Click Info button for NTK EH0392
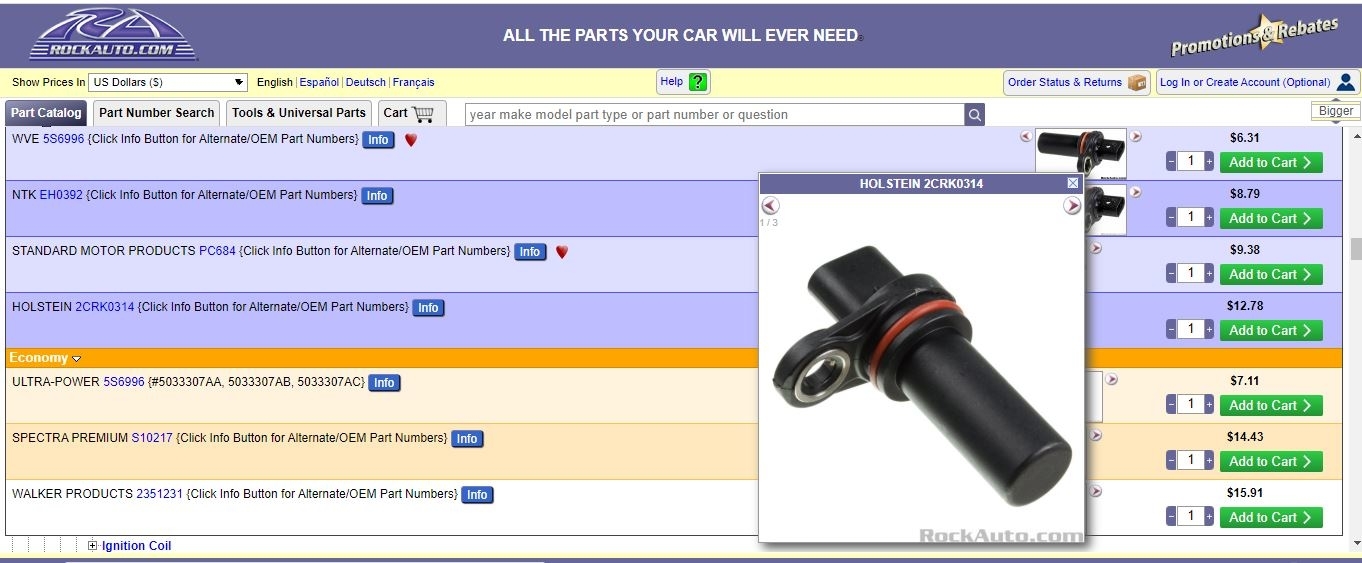The height and width of the screenshot is (563, 1362). [377, 196]
